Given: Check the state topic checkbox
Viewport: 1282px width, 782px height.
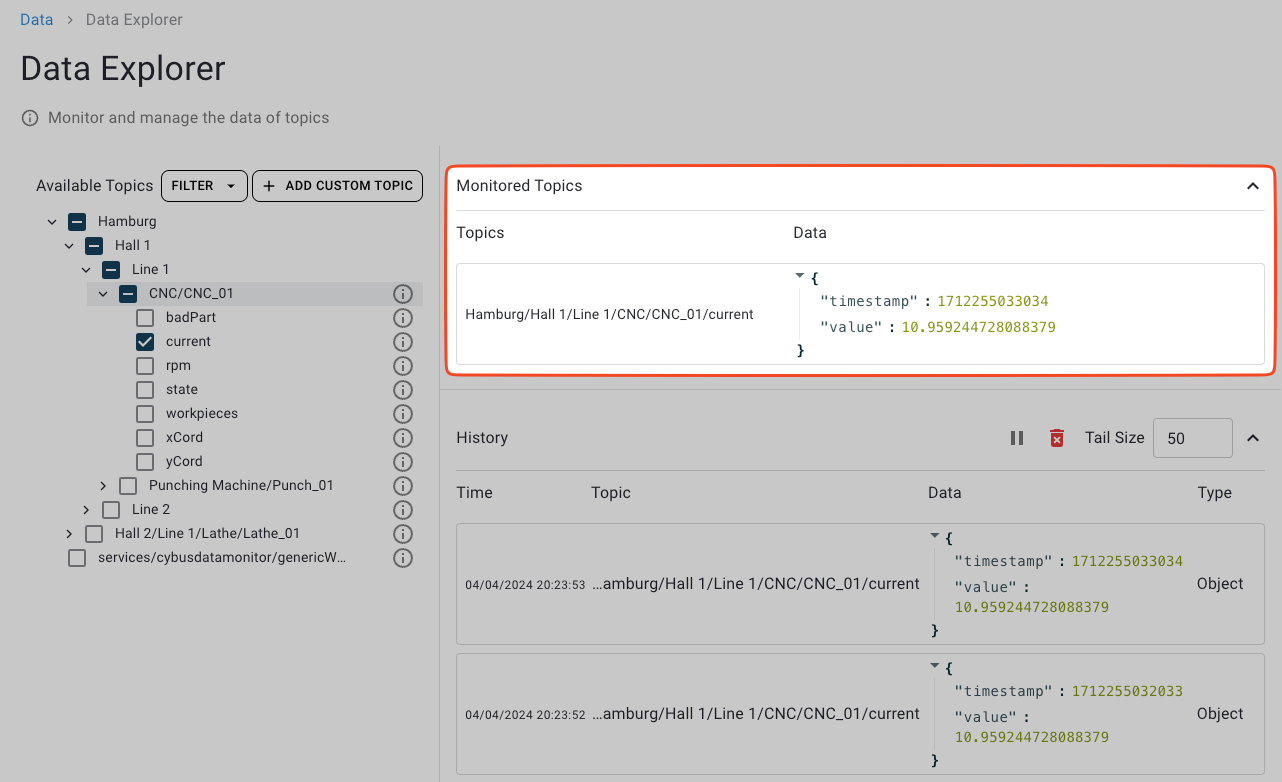Looking at the screenshot, I should pyautogui.click(x=145, y=390).
